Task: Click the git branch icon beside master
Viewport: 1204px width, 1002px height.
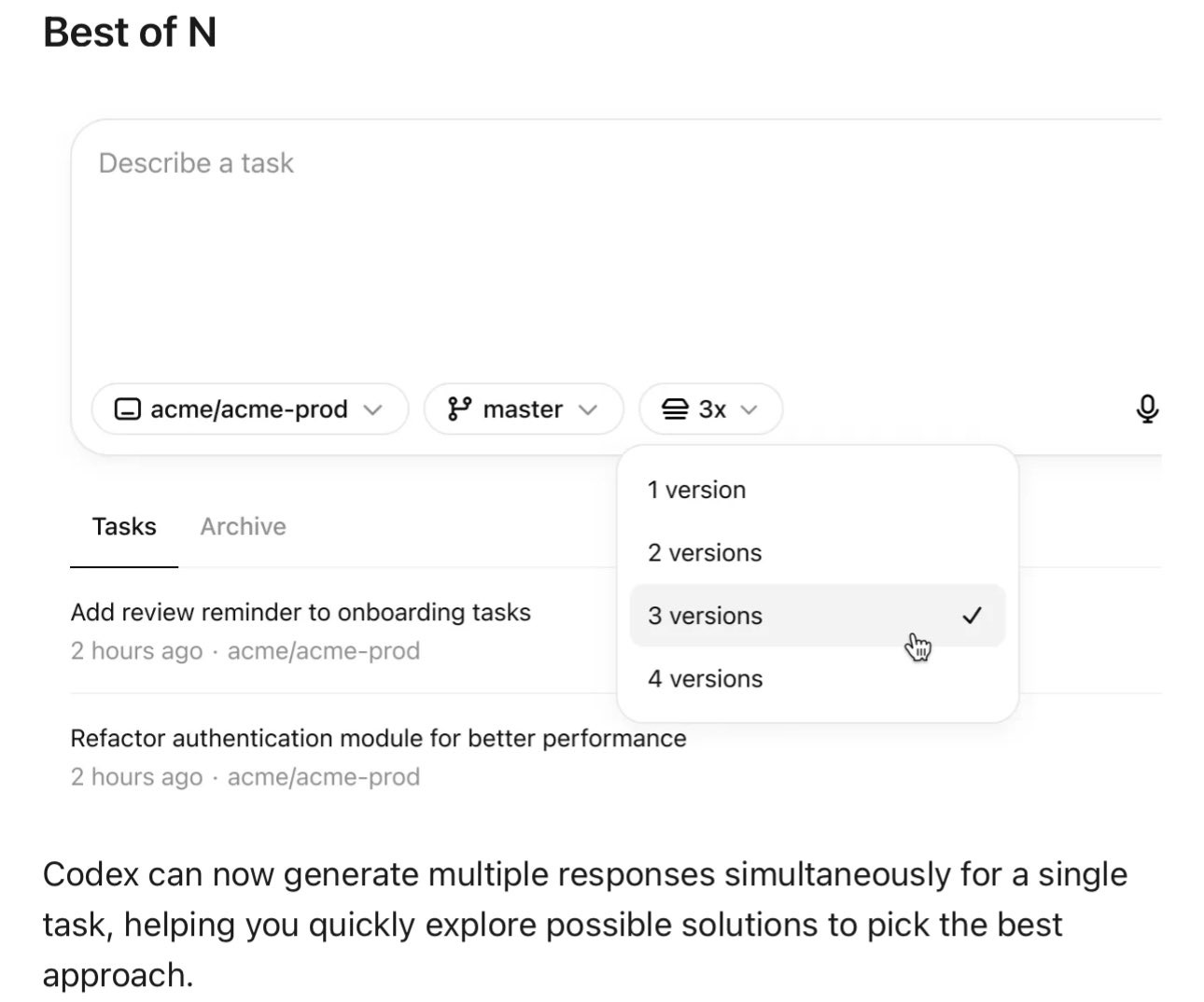Action: coord(459,409)
